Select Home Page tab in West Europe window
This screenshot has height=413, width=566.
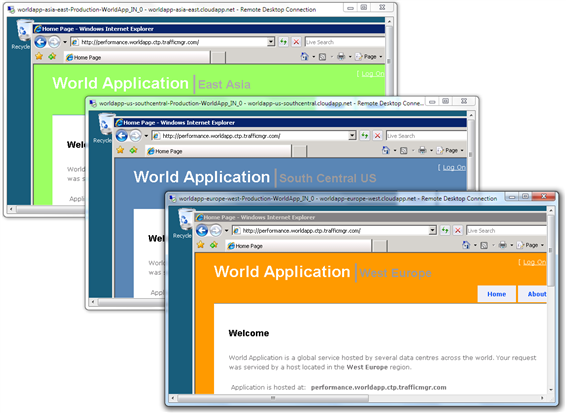coord(299,246)
